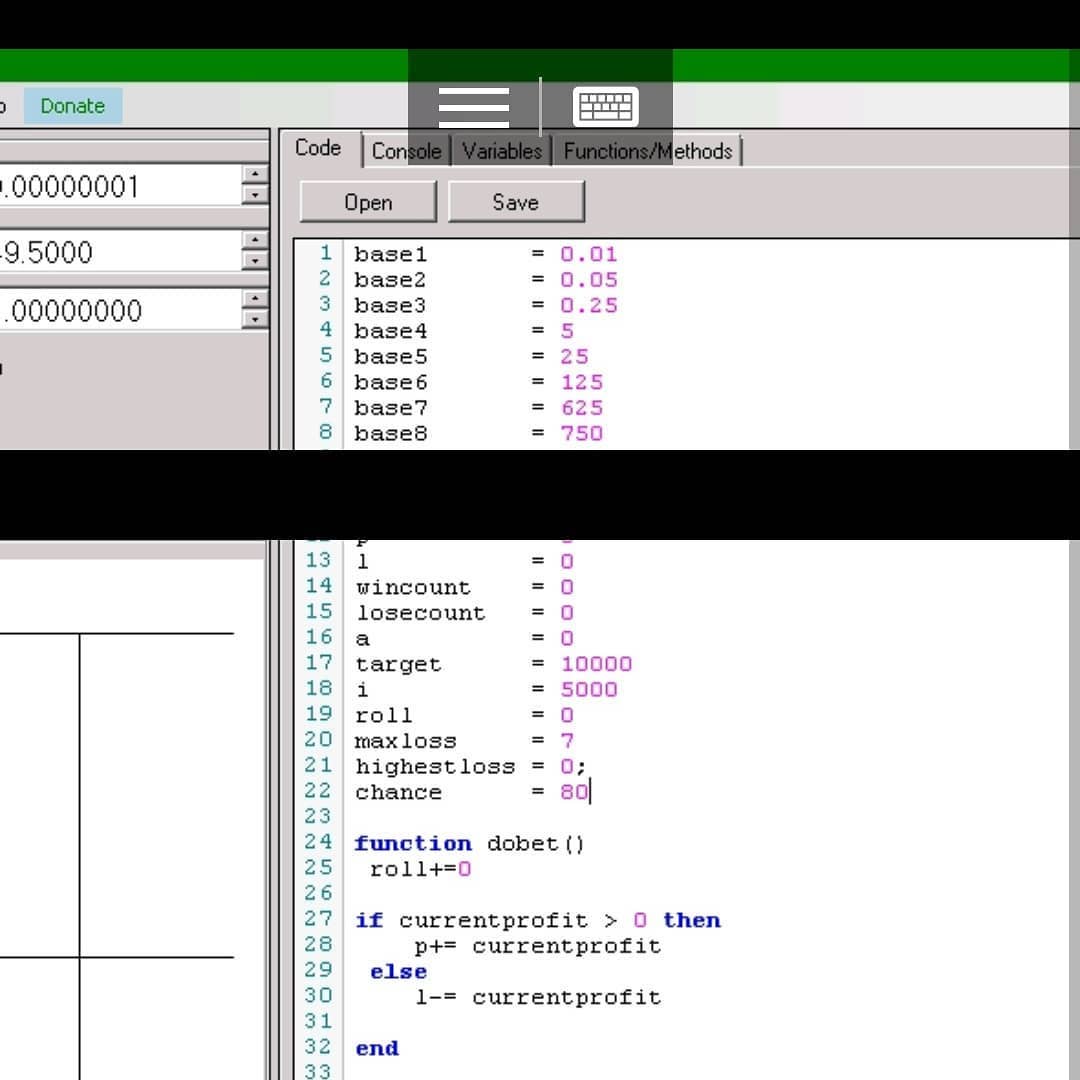Decrease the 9.5000 field with down arrow

coord(256,260)
